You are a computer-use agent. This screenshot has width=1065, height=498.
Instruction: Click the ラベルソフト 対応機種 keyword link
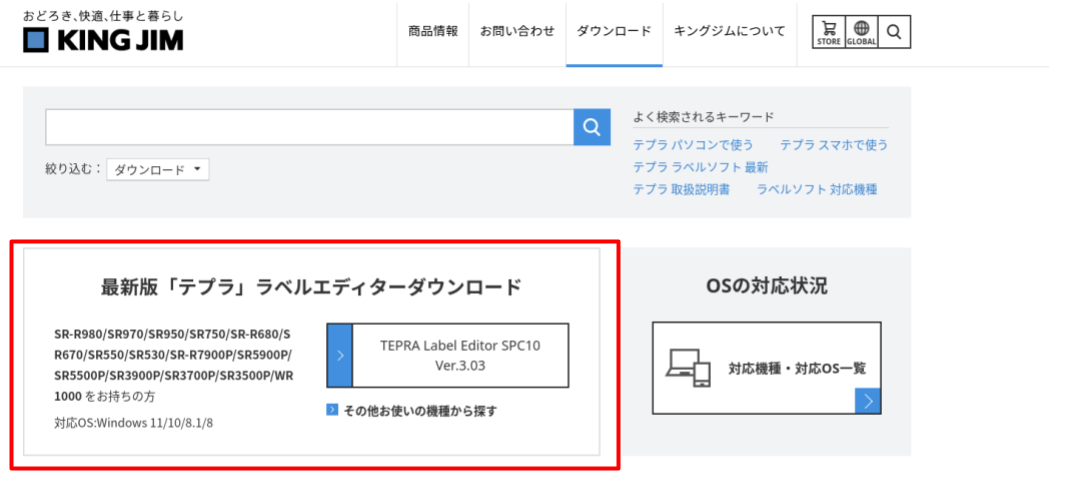(816, 190)
